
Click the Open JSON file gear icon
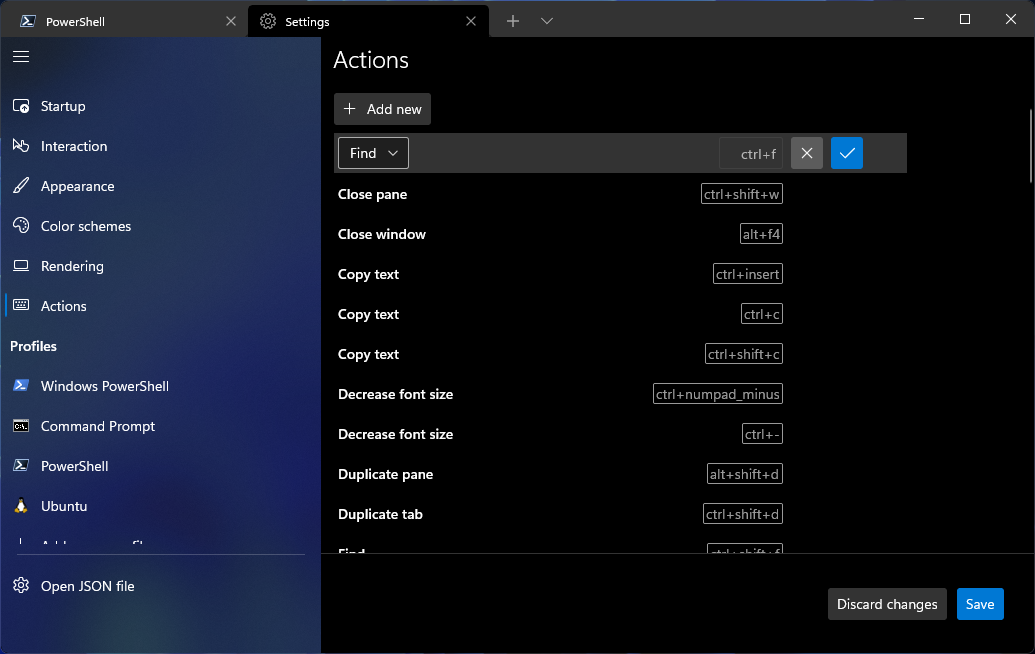(x=21, y=586)
